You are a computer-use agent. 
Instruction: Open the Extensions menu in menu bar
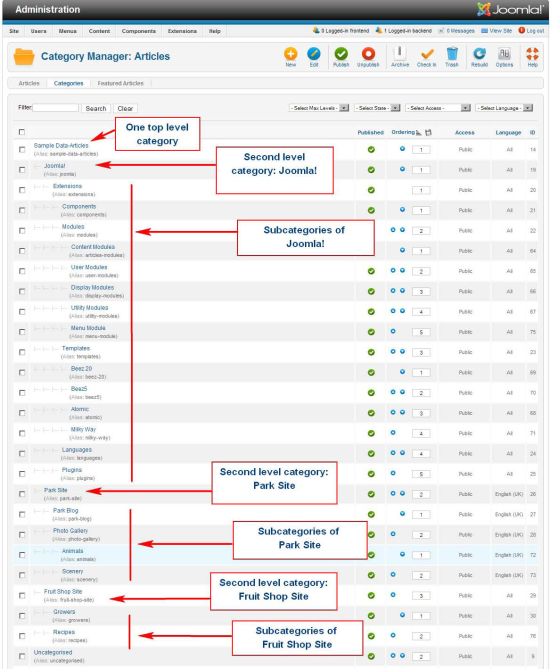pyautogui.click(x=182, y=31)
